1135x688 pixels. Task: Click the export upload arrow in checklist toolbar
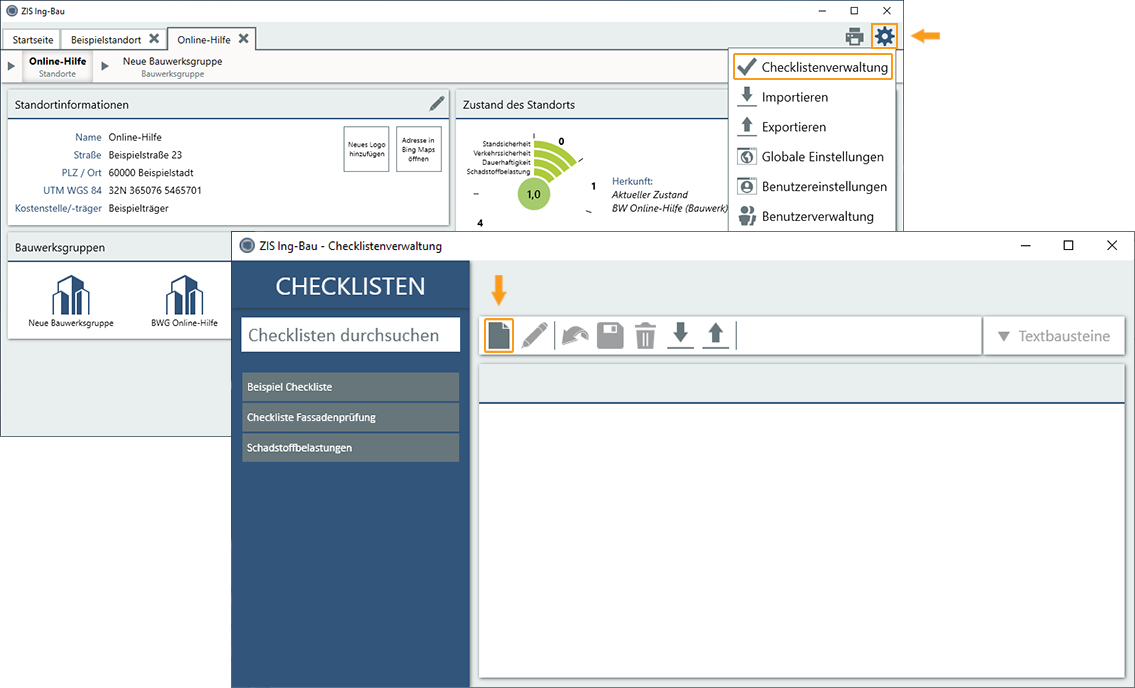(715, 335)
